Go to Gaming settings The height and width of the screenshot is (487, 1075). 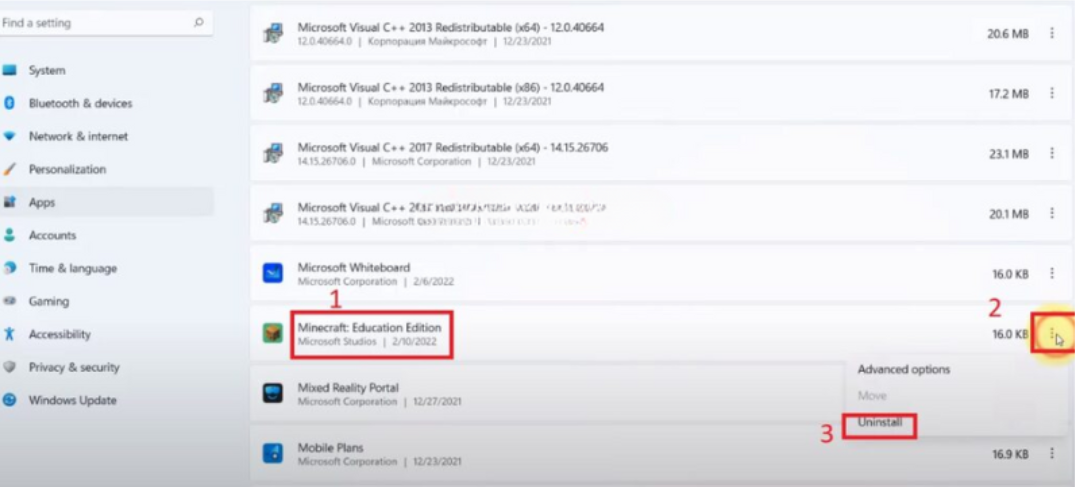(49, 301)
